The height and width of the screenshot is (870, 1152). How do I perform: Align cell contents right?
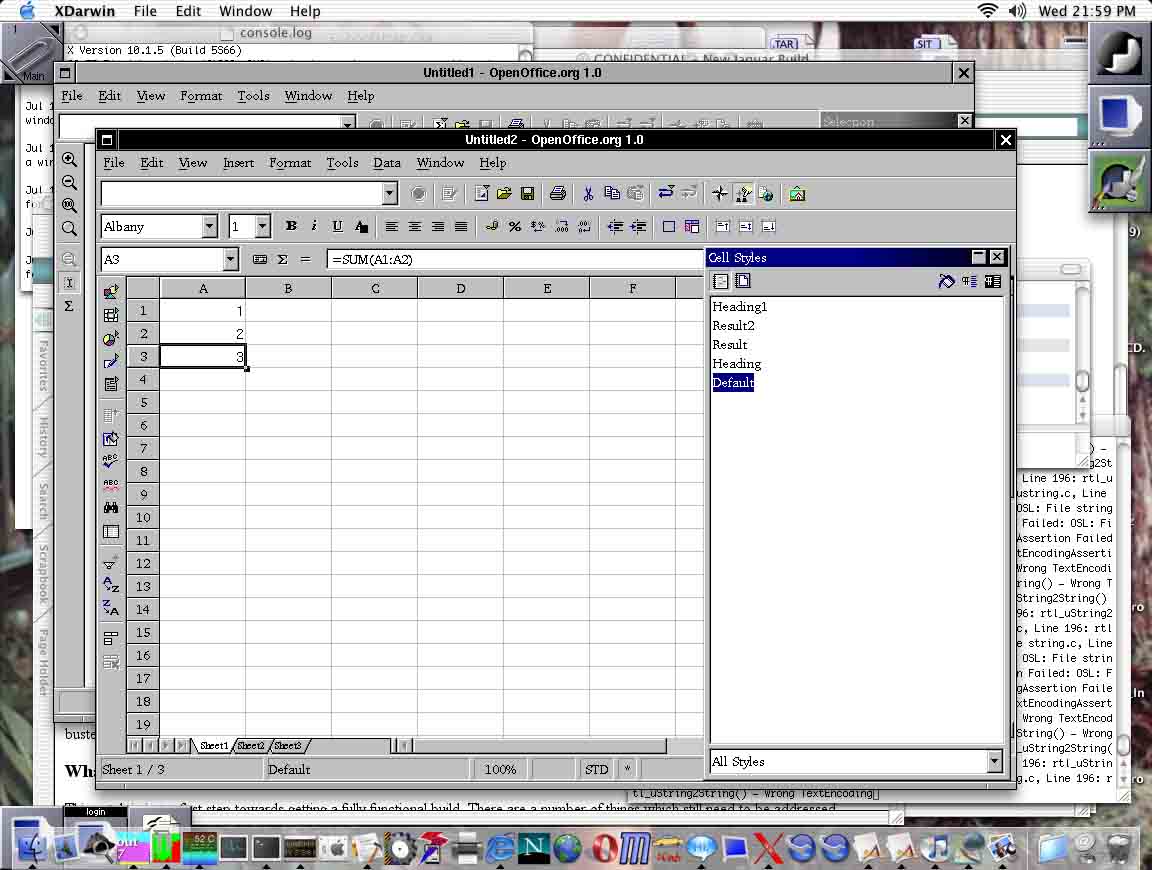[x=438, y=226]
